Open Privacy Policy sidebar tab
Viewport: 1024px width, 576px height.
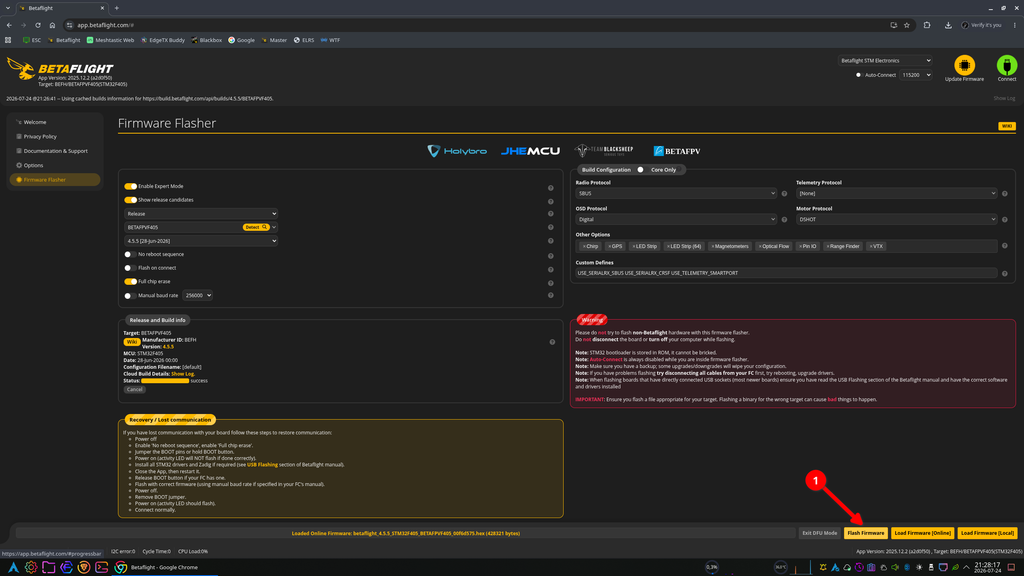[55, 136]
